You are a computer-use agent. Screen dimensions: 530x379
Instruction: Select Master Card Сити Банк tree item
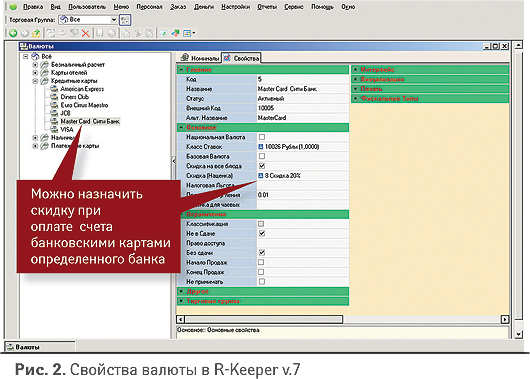(90, 121)
